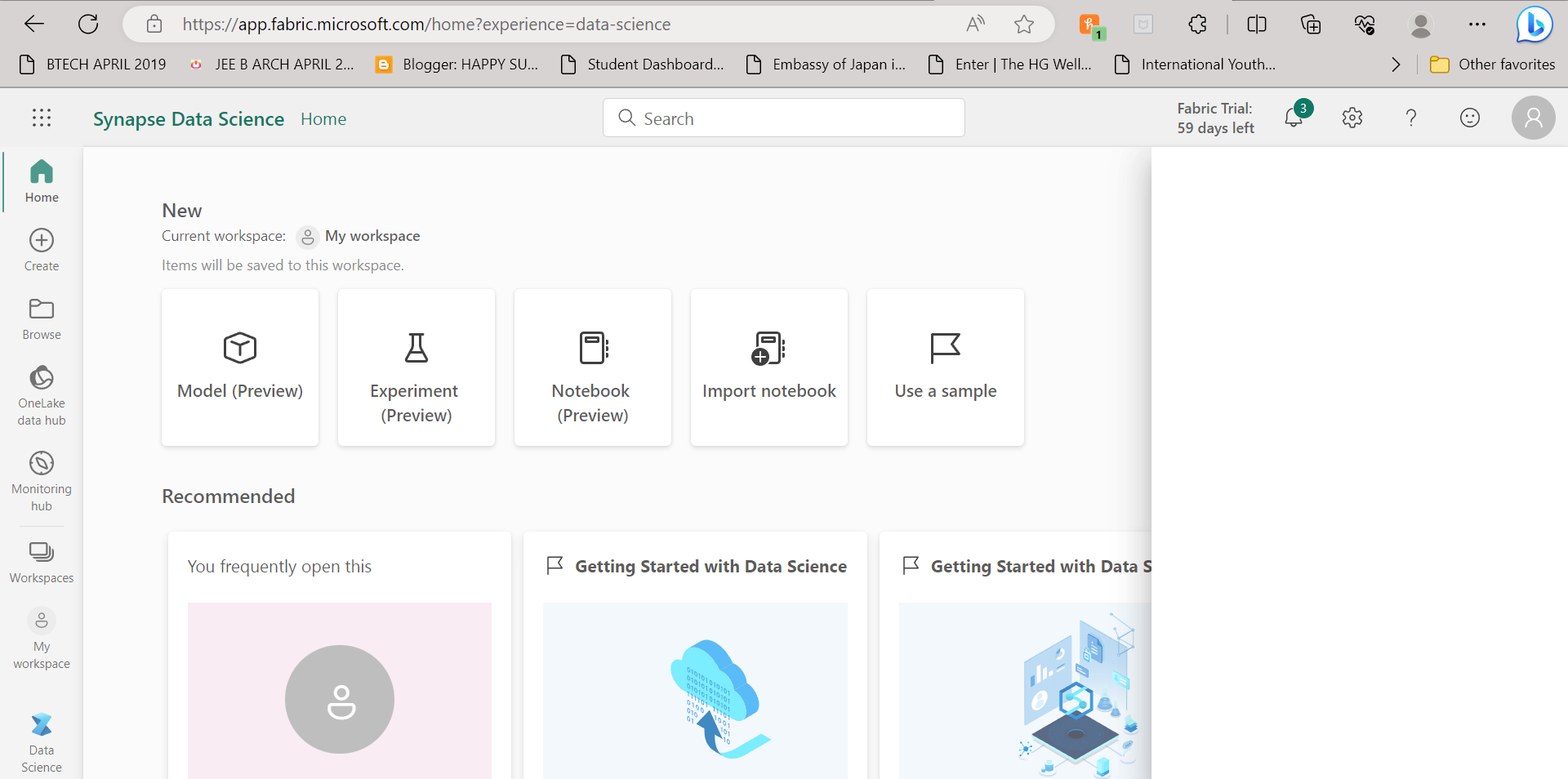Image resolution: width=1568 pixels, height=779 pixels.
Task: Create a new Notebook (Preview)
Action: [x=592, y=367]
